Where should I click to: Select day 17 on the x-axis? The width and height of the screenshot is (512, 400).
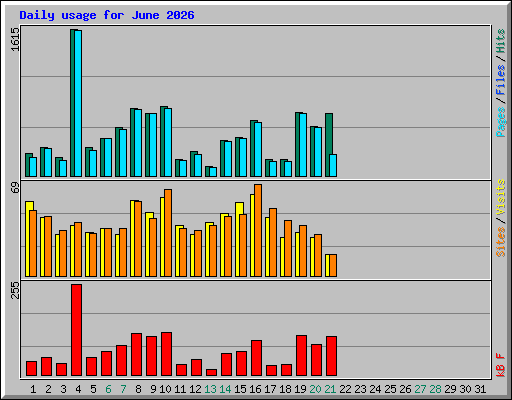270,389
